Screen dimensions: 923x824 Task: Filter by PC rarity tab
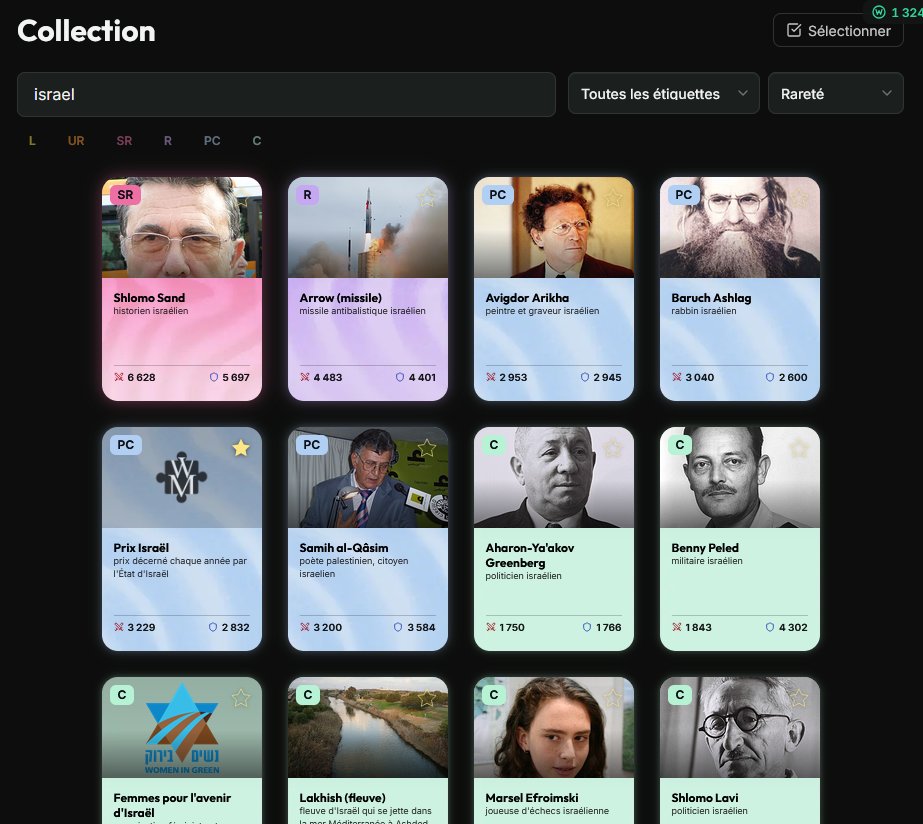click(212, 141)
